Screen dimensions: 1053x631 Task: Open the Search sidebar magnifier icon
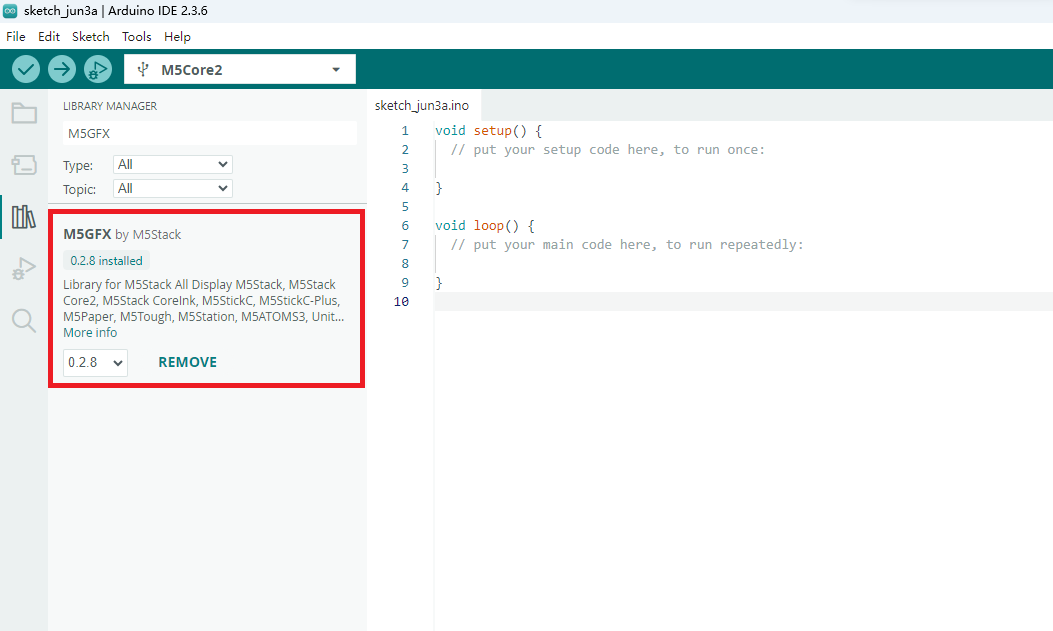click(24, 320)
